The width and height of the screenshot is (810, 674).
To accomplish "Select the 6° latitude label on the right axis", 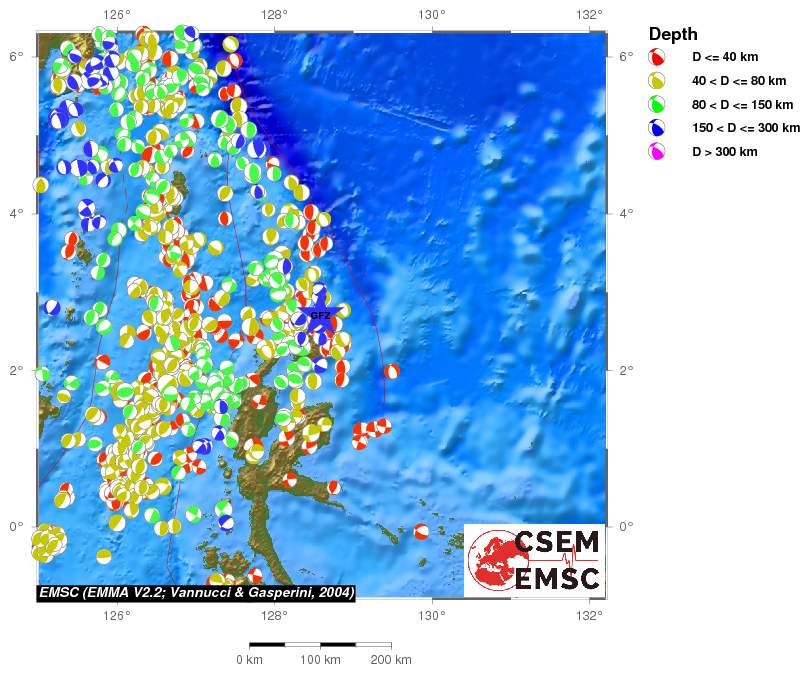I will (627, 56).
